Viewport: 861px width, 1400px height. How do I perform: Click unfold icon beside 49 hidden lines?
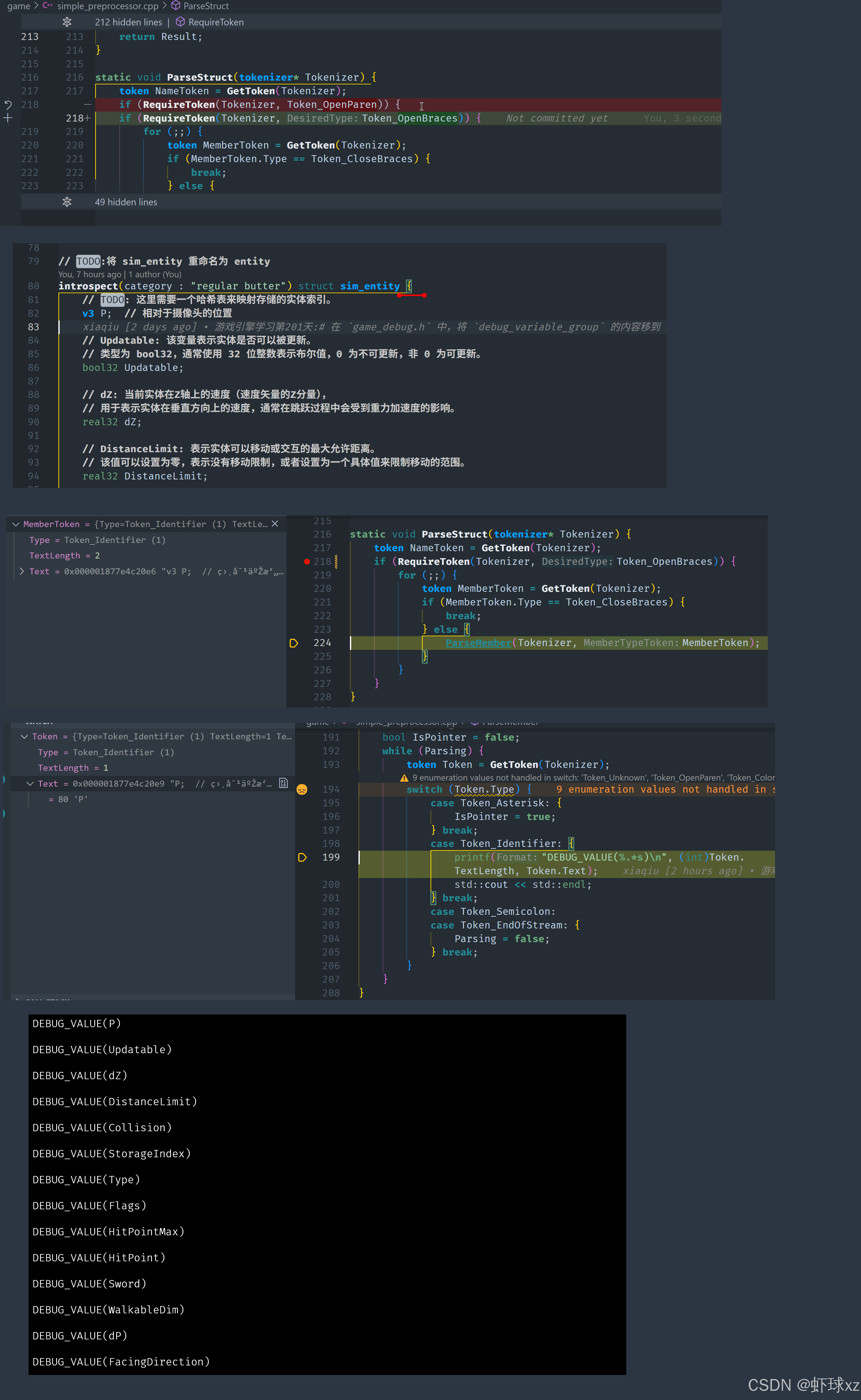(x=67, y=202)
